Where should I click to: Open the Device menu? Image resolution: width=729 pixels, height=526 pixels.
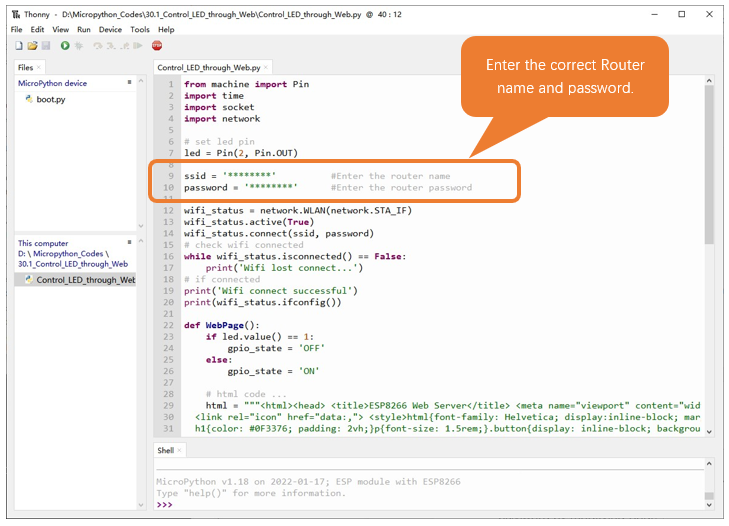(x=110, y=29)
